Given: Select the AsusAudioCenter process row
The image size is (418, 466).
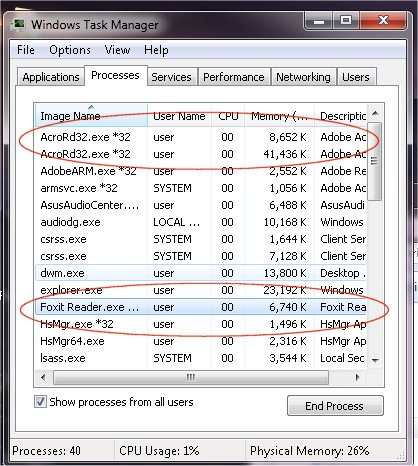Looking at the screenshot, I should 201,205.
